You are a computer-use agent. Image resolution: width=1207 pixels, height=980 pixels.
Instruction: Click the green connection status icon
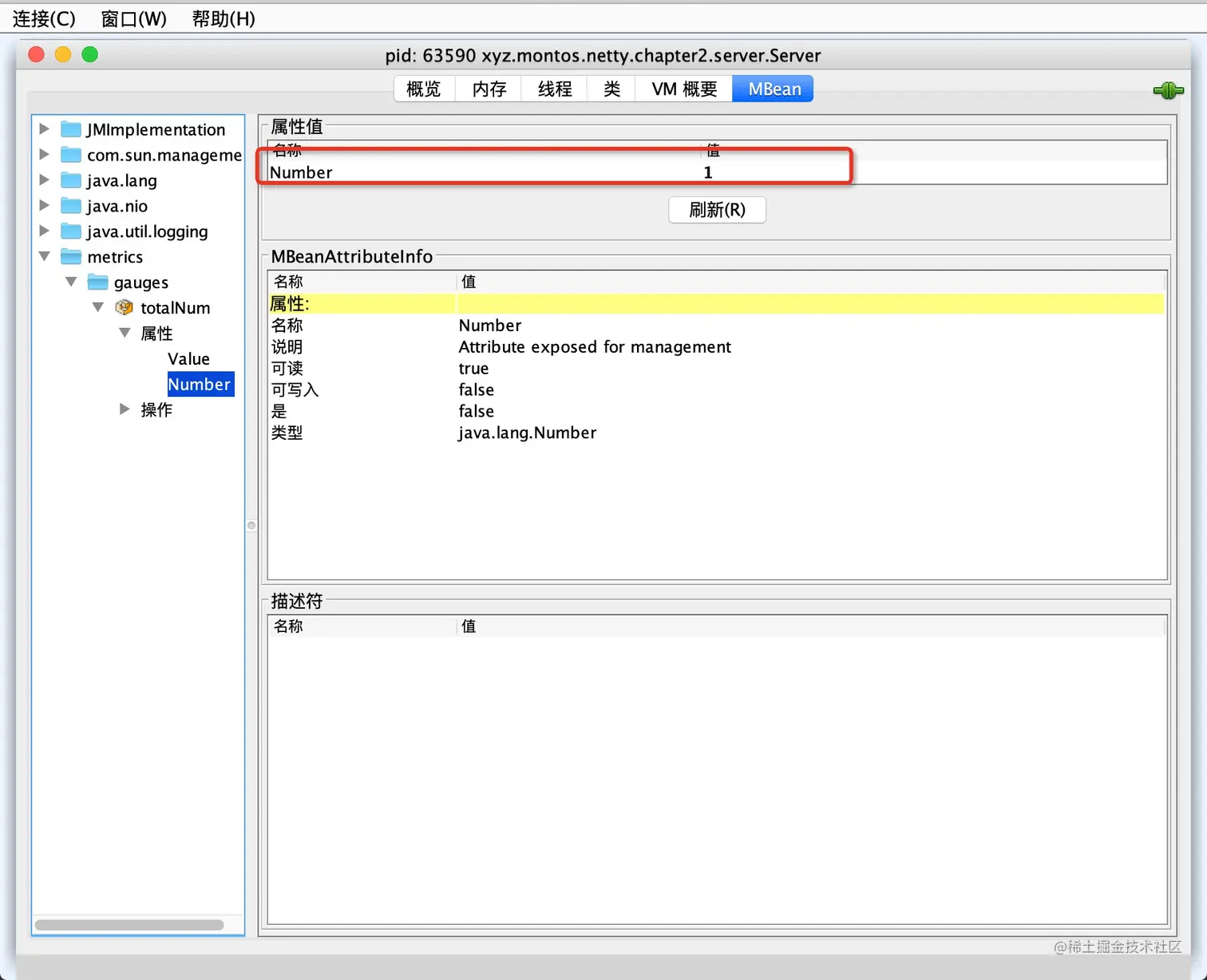click(1168, 90)
